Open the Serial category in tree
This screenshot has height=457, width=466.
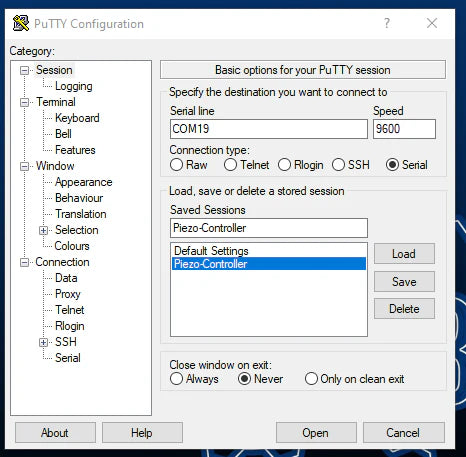click(x=68, y=358)
